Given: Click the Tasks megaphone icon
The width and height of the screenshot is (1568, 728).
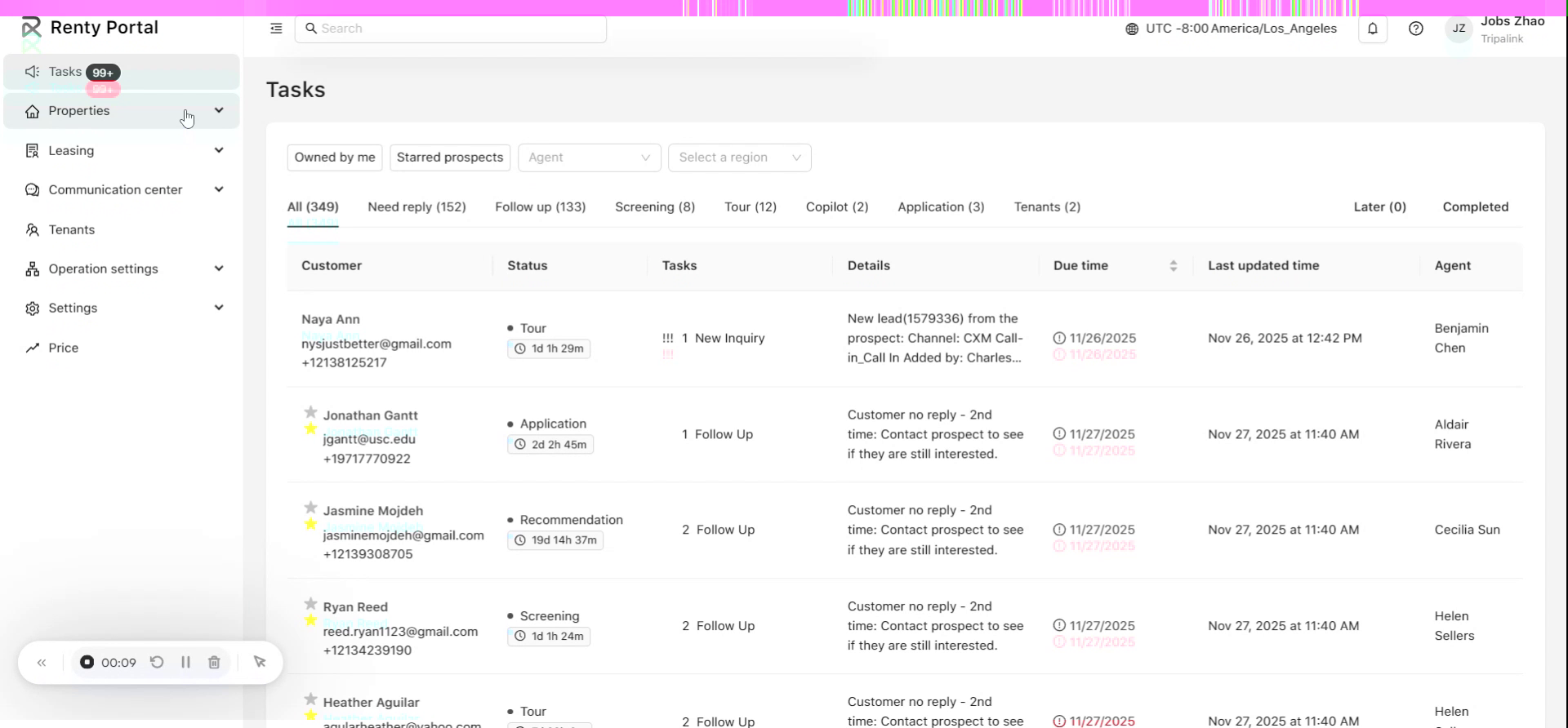Looking at the screenshot, I should click(x=32, y=72).
